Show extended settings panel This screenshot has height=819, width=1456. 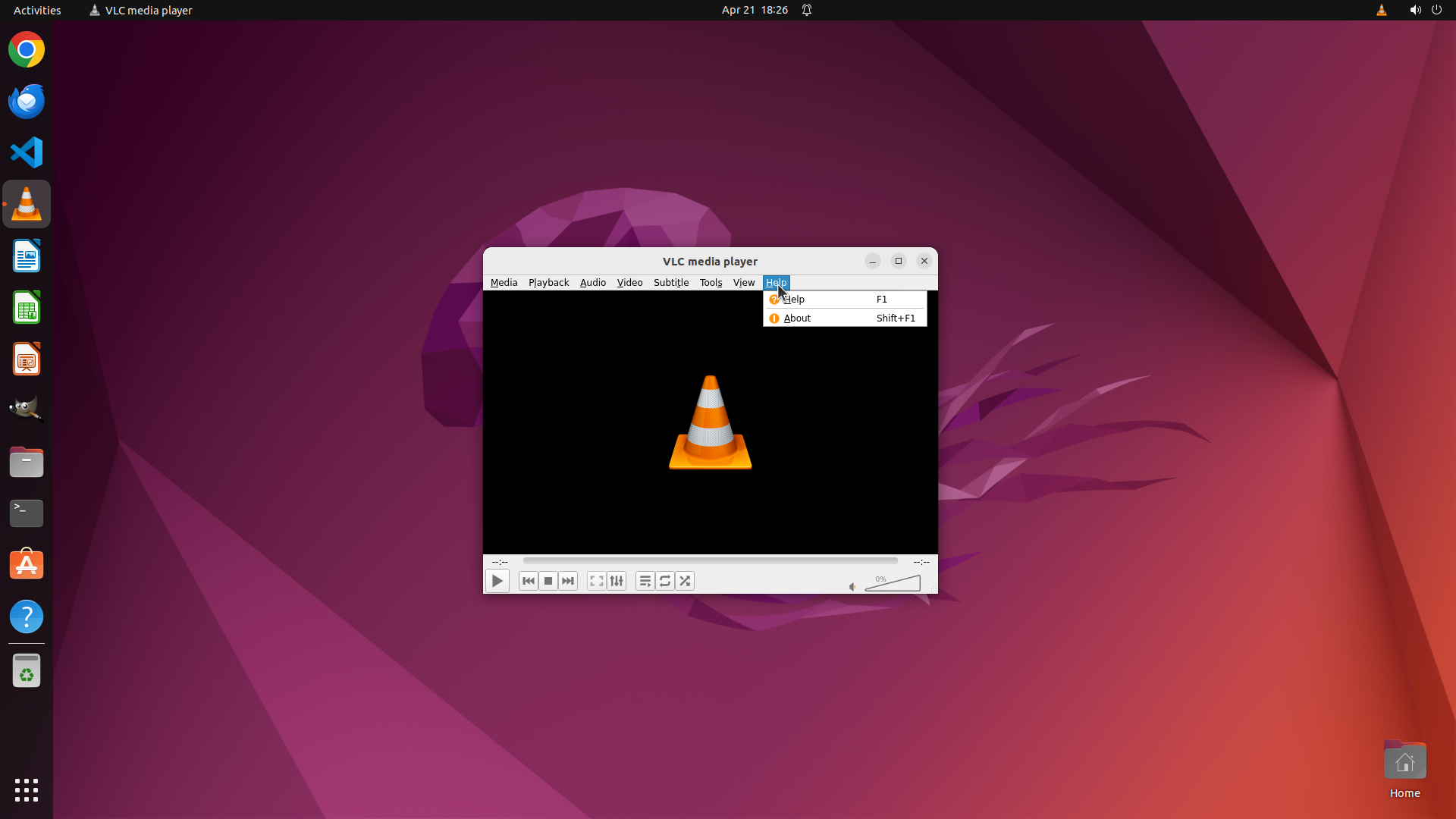pos(617,581)
